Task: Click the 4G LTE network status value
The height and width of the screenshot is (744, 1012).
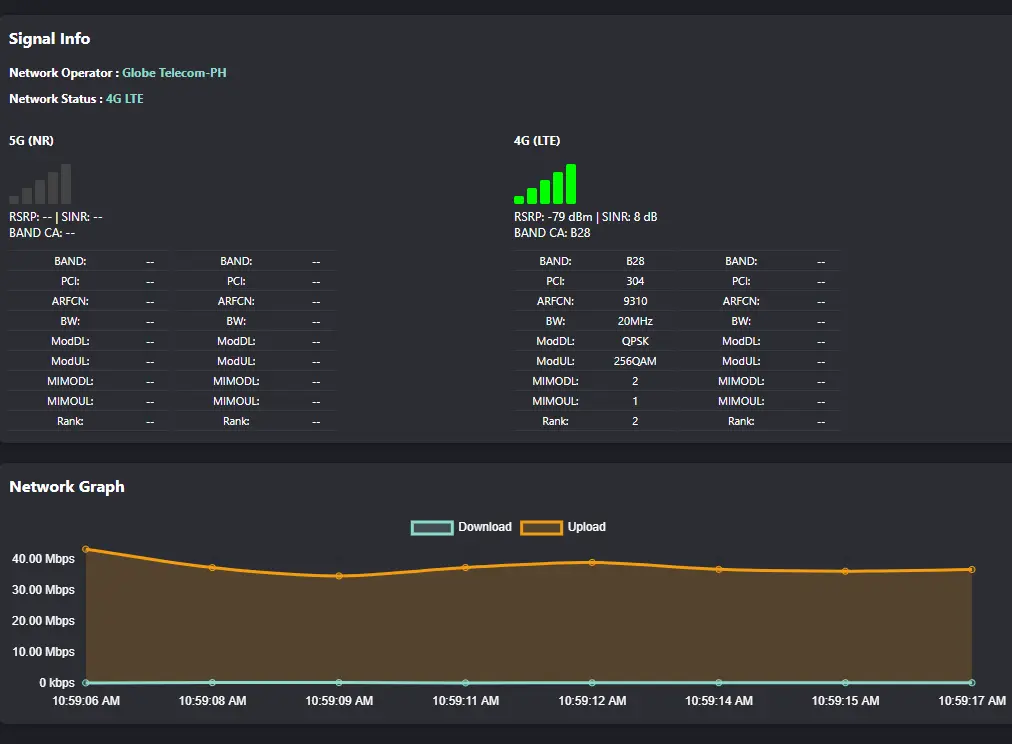Action: click(125, 99)
